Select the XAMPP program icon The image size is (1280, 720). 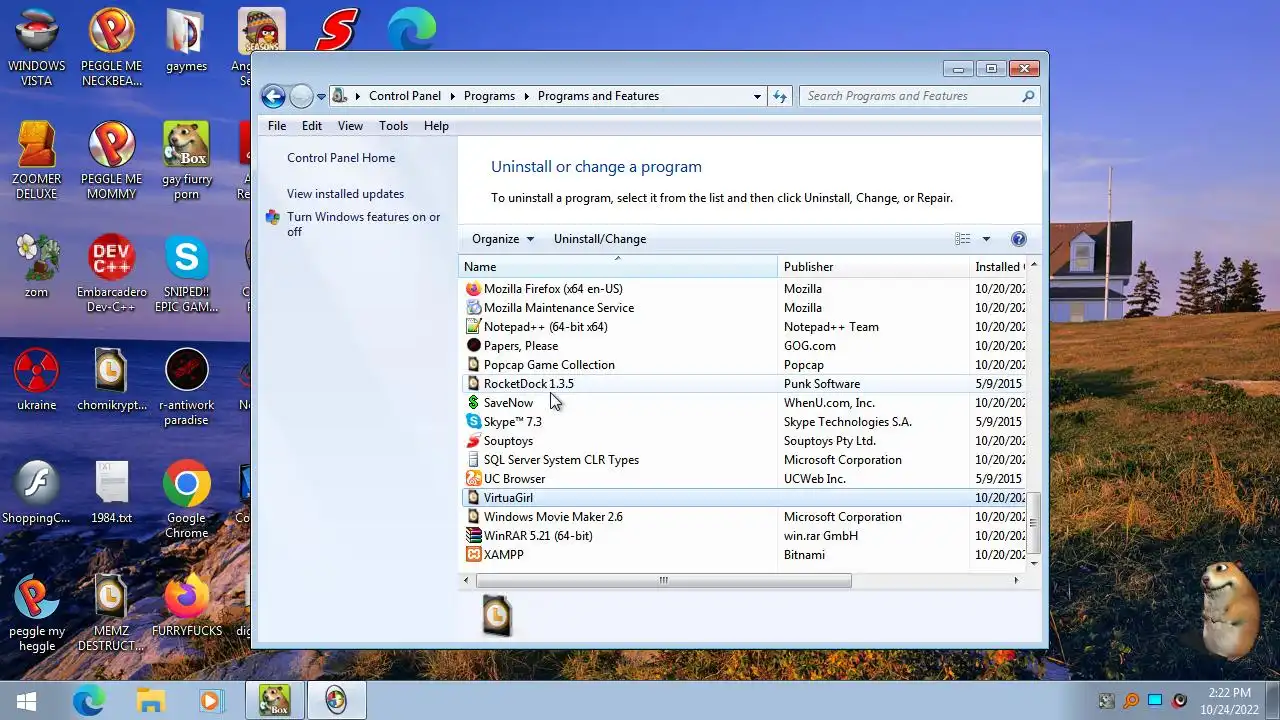coord(474,555)
